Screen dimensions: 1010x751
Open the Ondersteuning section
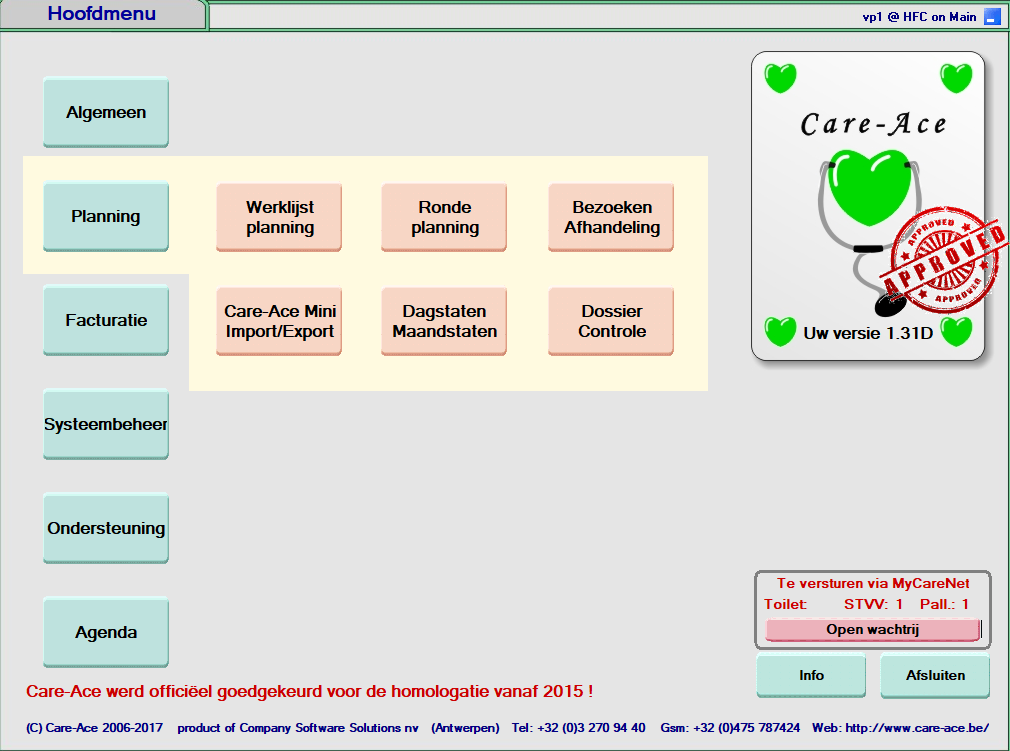pos(106,528)
